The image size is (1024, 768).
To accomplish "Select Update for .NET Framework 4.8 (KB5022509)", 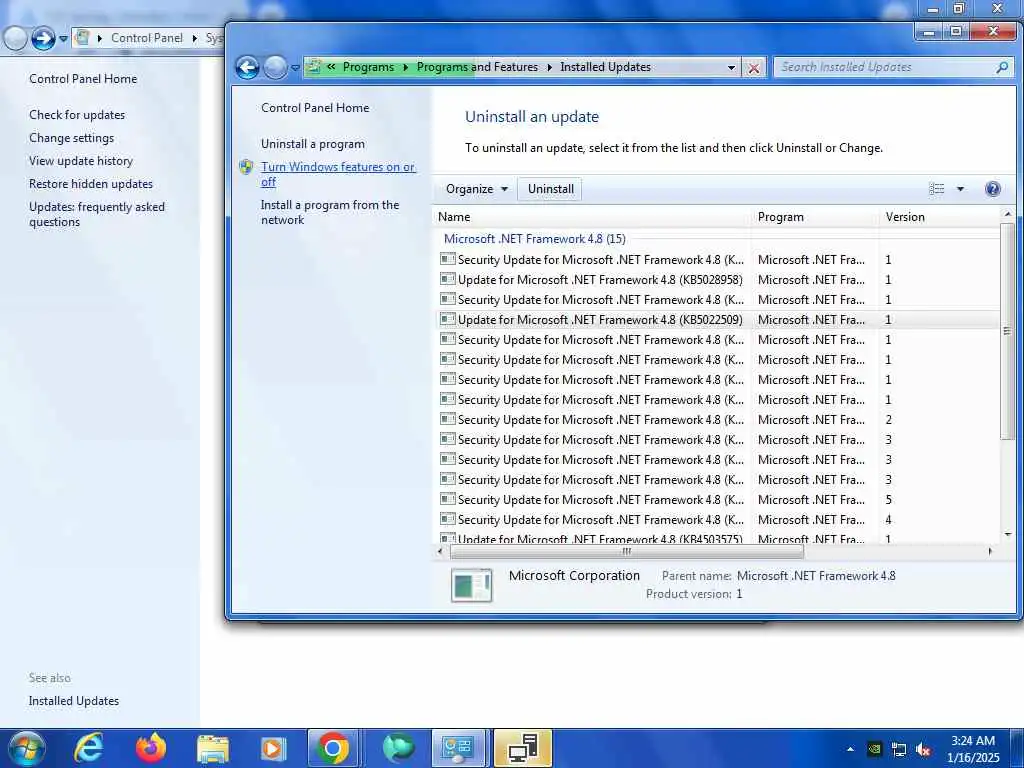I will click(x=716, y=320).
